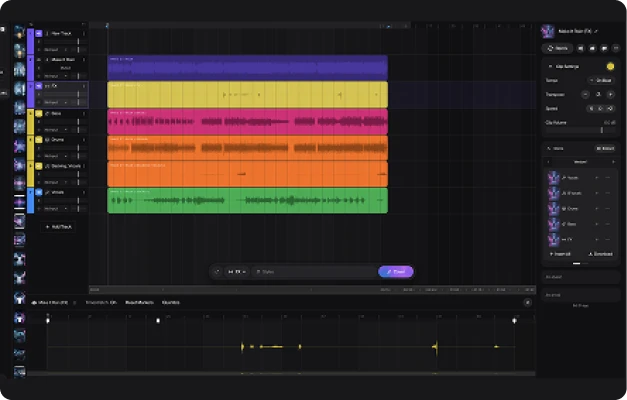Go to previous stems version arrow
The image size is (627, 400).
click(548, 162)
